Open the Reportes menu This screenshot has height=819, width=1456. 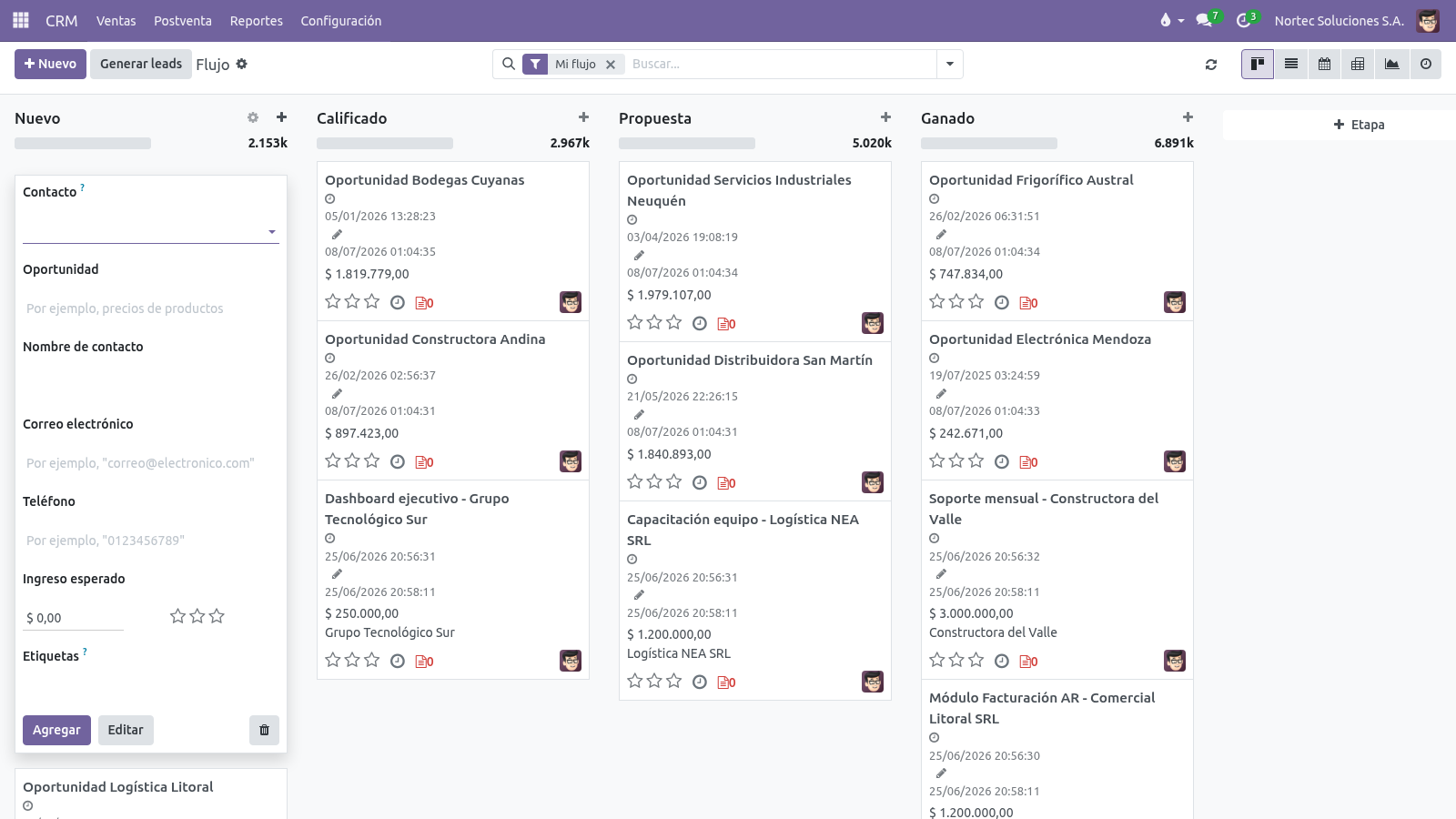(x=256, y=20)
